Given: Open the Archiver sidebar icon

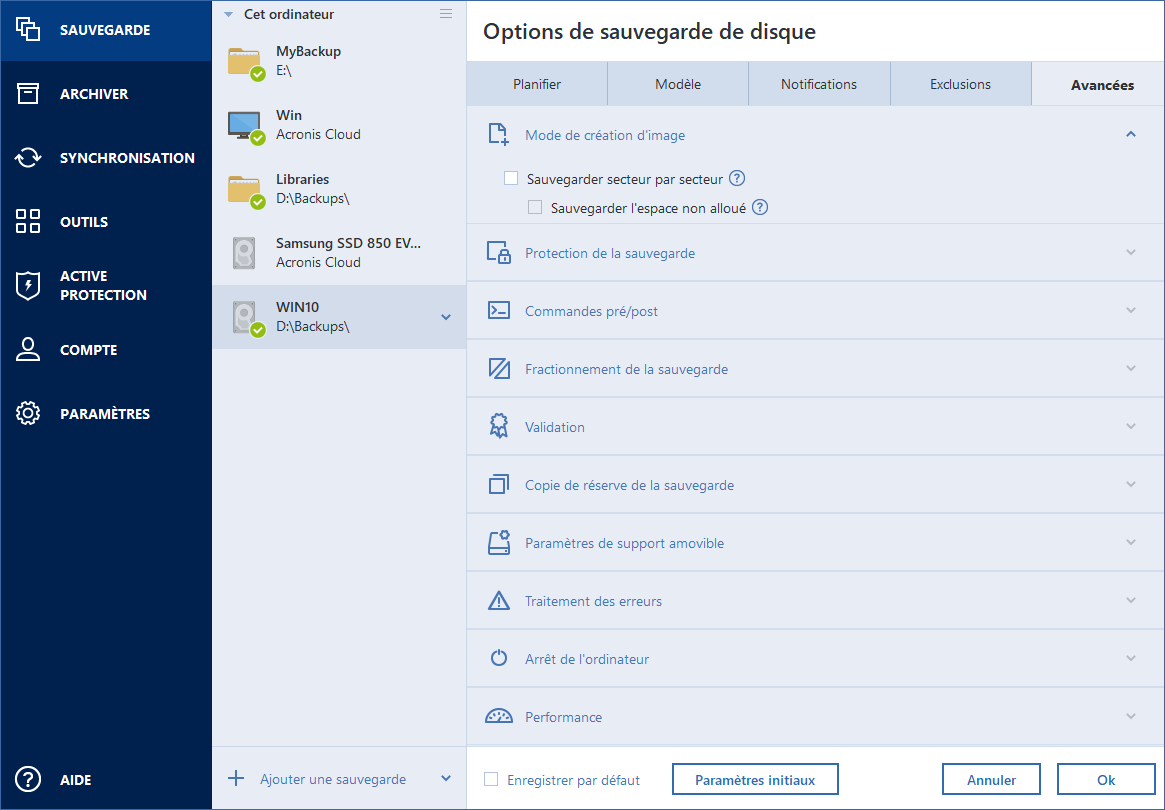Looking at the screenshot, I should (x=28, y=94).
